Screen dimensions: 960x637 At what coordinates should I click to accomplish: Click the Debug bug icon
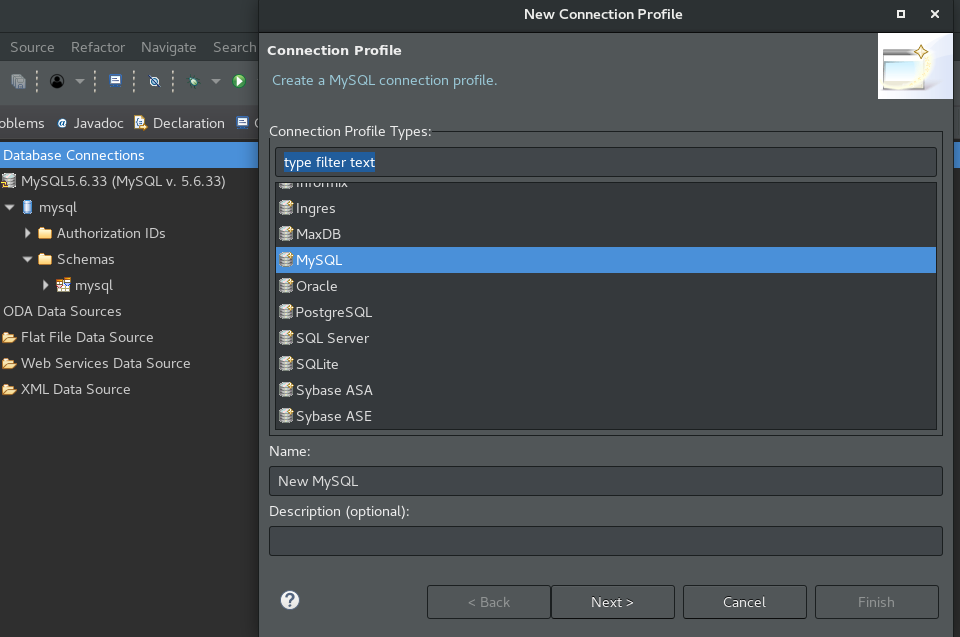coord(194,81)
